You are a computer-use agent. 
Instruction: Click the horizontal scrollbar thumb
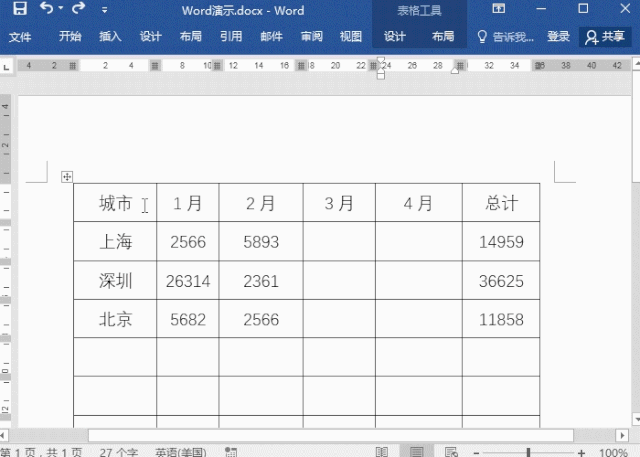(331, 435)
